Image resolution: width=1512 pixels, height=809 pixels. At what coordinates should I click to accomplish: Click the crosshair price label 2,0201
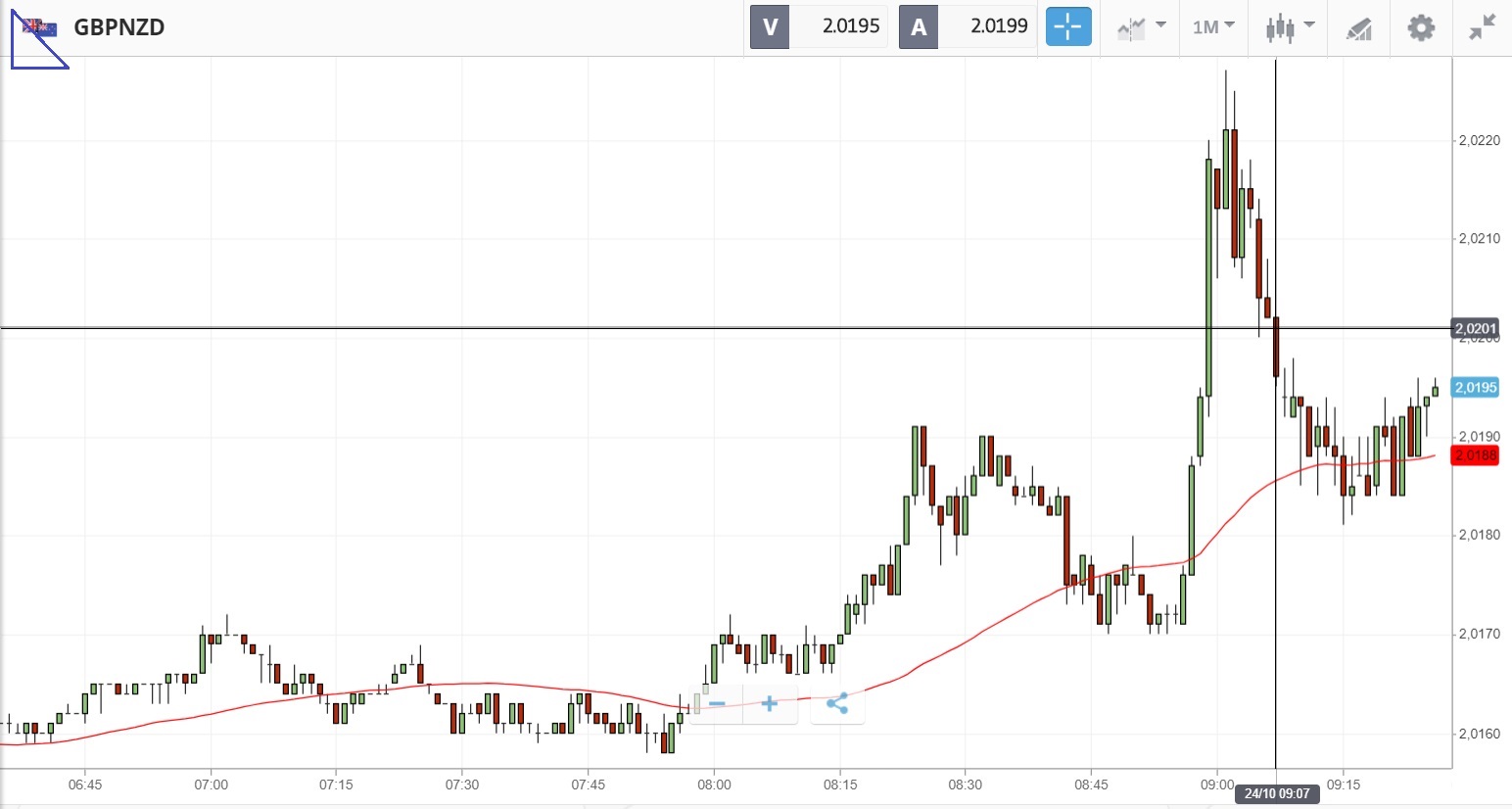tap(1475, 328)
